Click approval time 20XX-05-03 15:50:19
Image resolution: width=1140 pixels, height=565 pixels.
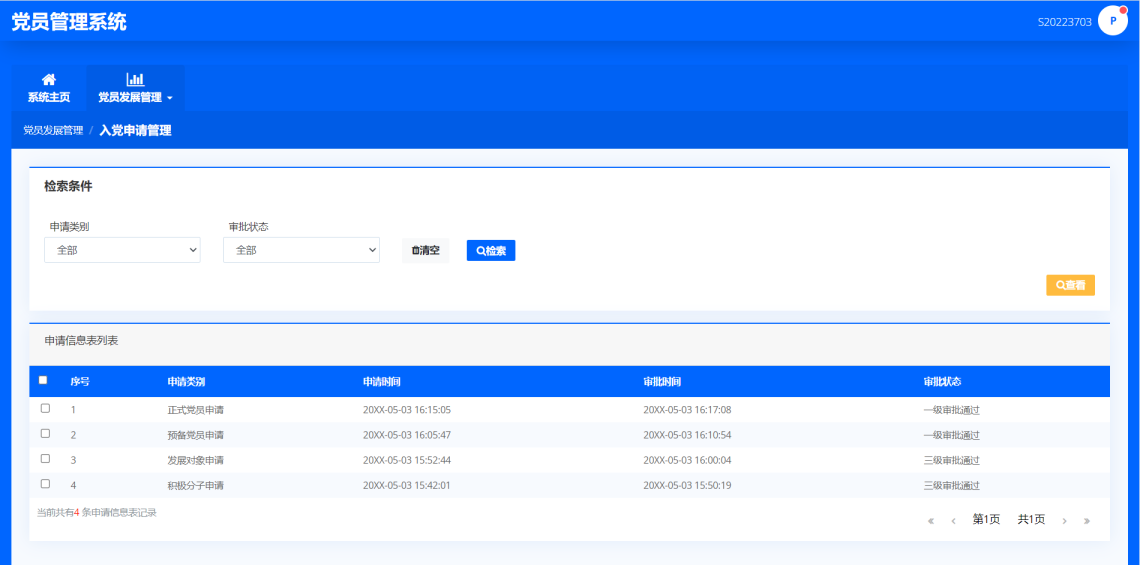click(x=687, y=485)
